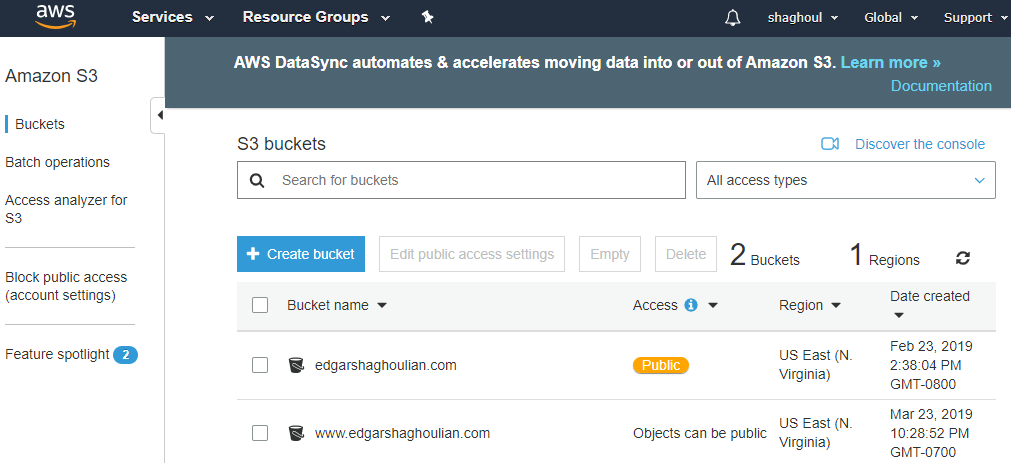Screen dimensions: 1011x463
Task: Click the magnifier icon in bucket search
Action: tap(257, 181)
